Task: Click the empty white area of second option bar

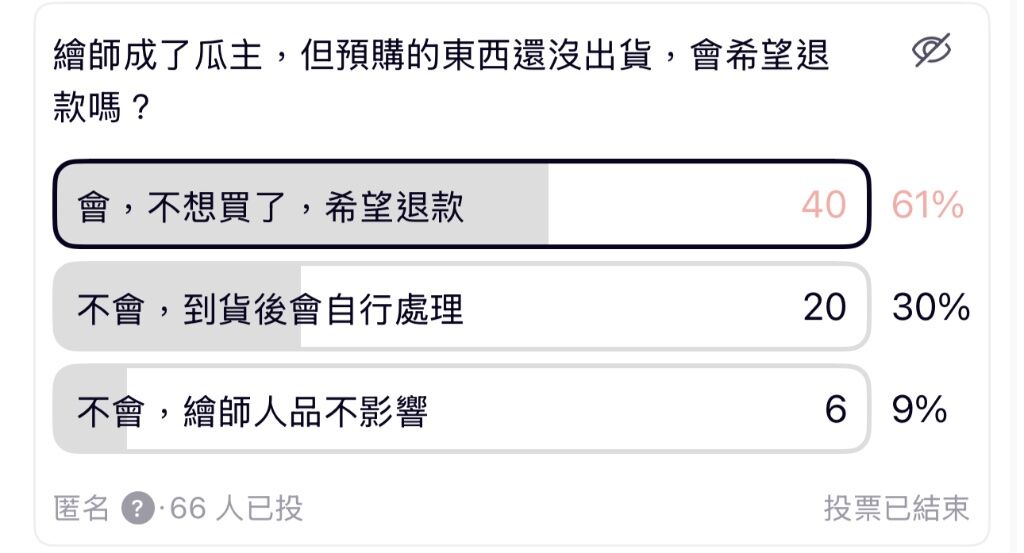Action: pyautogui.click(x=633, y=307)
